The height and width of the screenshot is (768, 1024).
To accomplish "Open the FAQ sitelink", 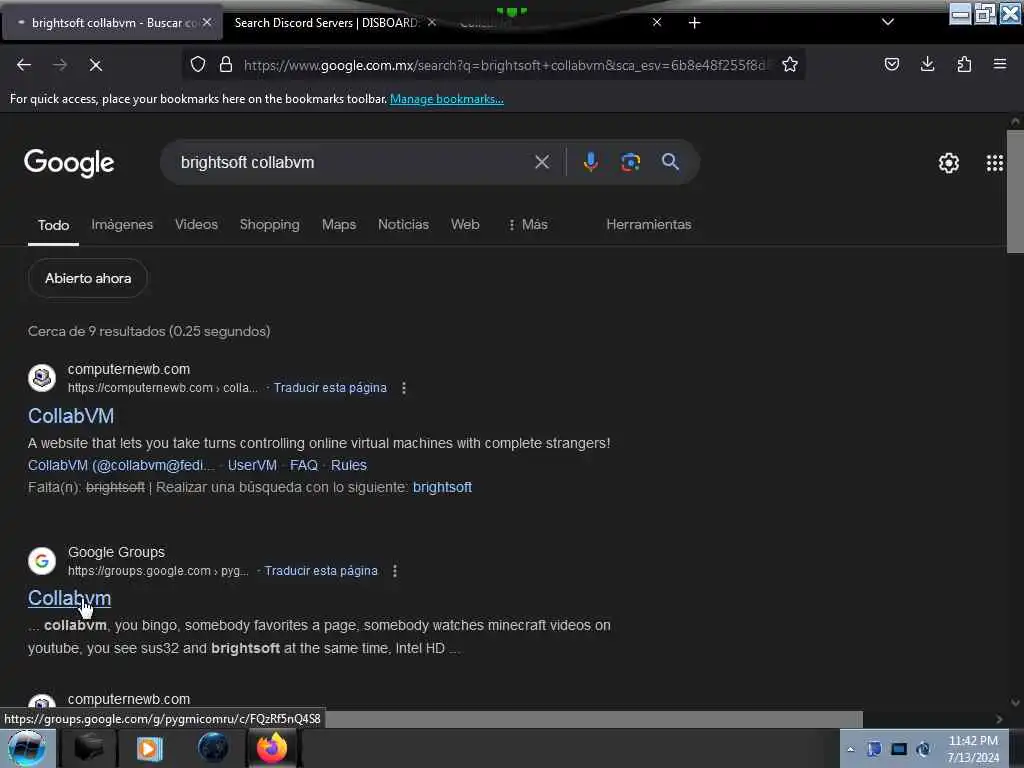I will [x=304, y=465].
